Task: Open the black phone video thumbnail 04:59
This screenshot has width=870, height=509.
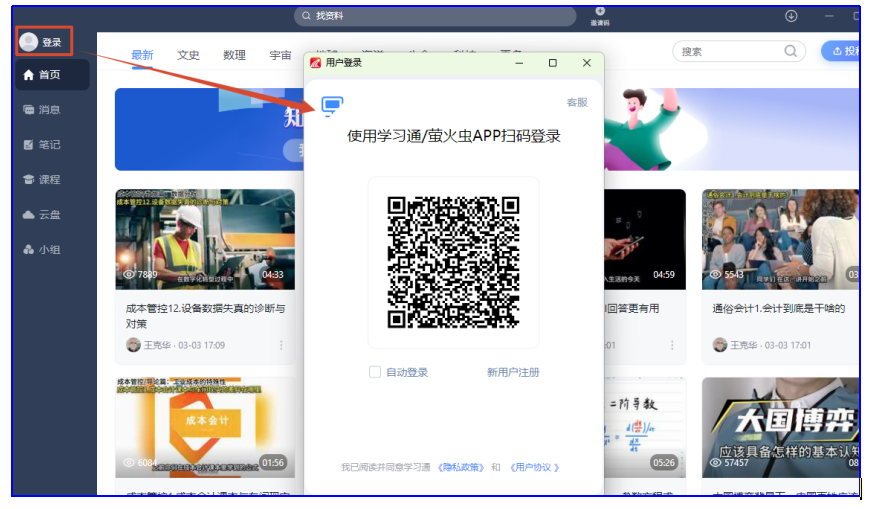Action: [x=645, y=239]
